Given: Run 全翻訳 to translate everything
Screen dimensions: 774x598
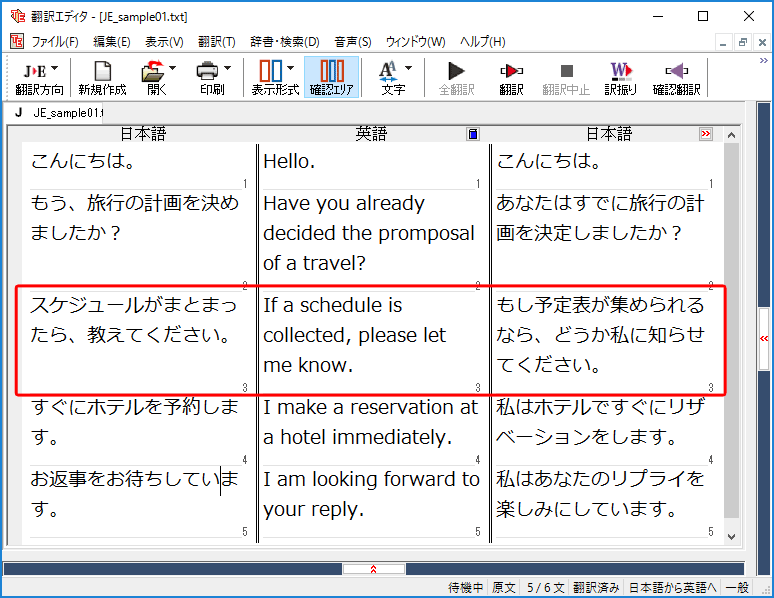Looking at the screenshot, I should (x=457, y=78).
